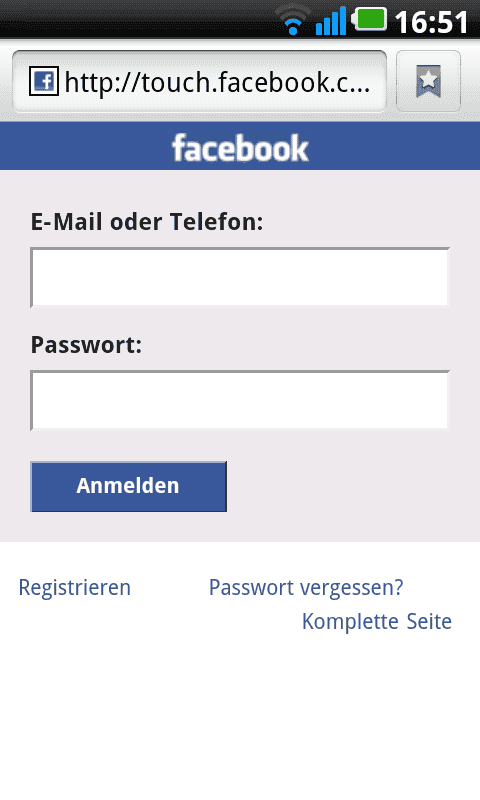Screen dimensions: 480x800
Task: Click blue header bar left of logo
Action: click(84, 146)
